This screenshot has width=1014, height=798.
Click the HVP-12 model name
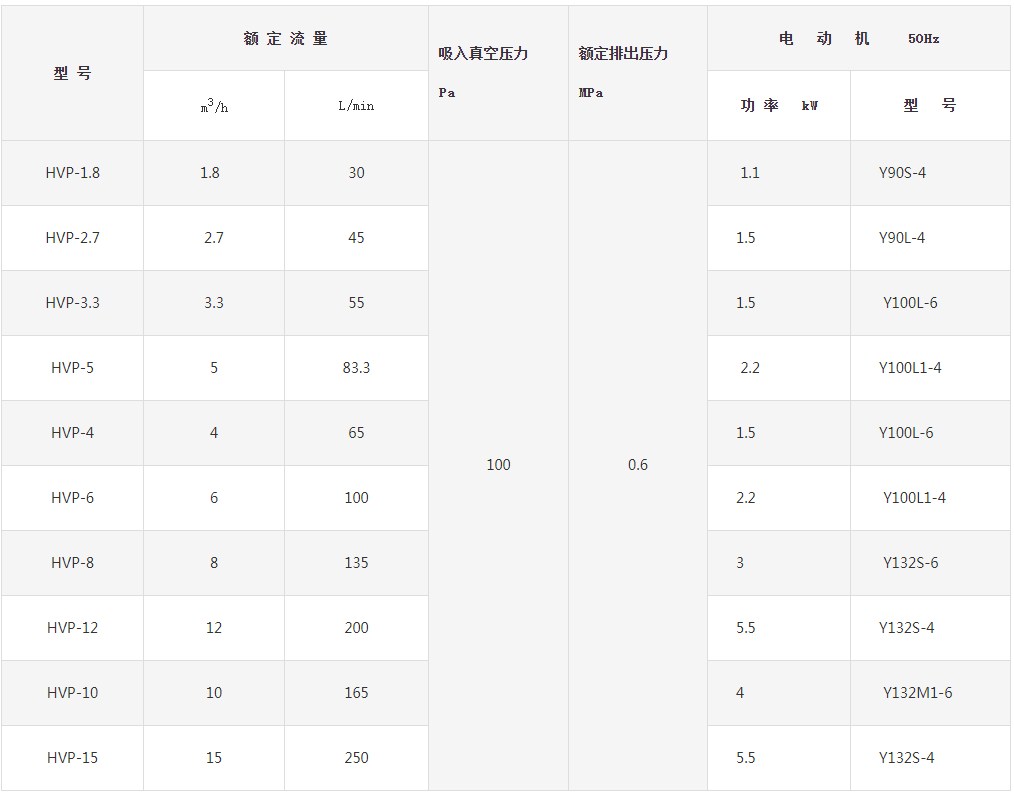click(x=72, y=628)
